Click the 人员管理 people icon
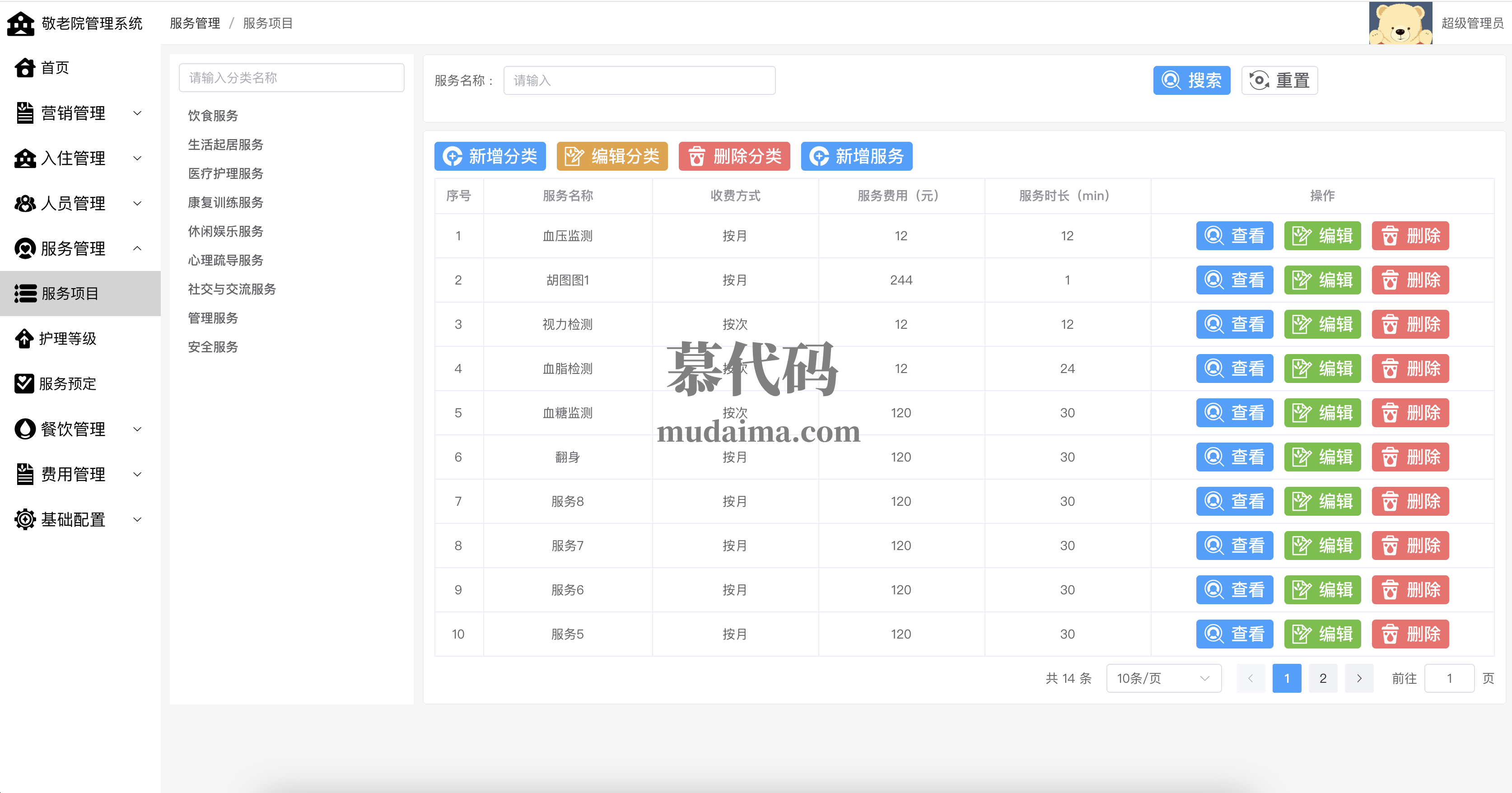The width and height of the screenshot is (1512, 793). click(25, 204)
